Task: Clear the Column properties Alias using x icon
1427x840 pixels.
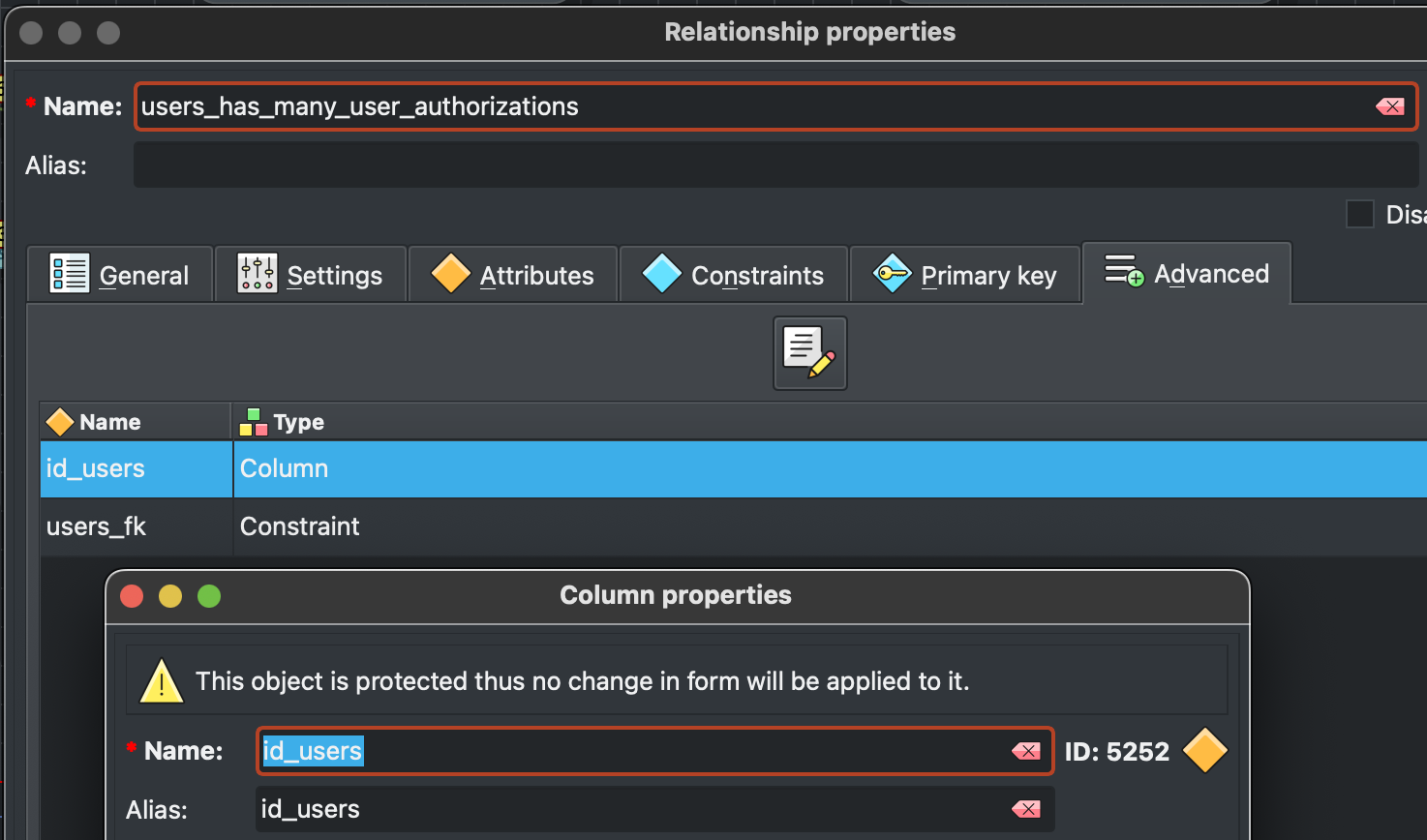Action: coord(1025,809)
